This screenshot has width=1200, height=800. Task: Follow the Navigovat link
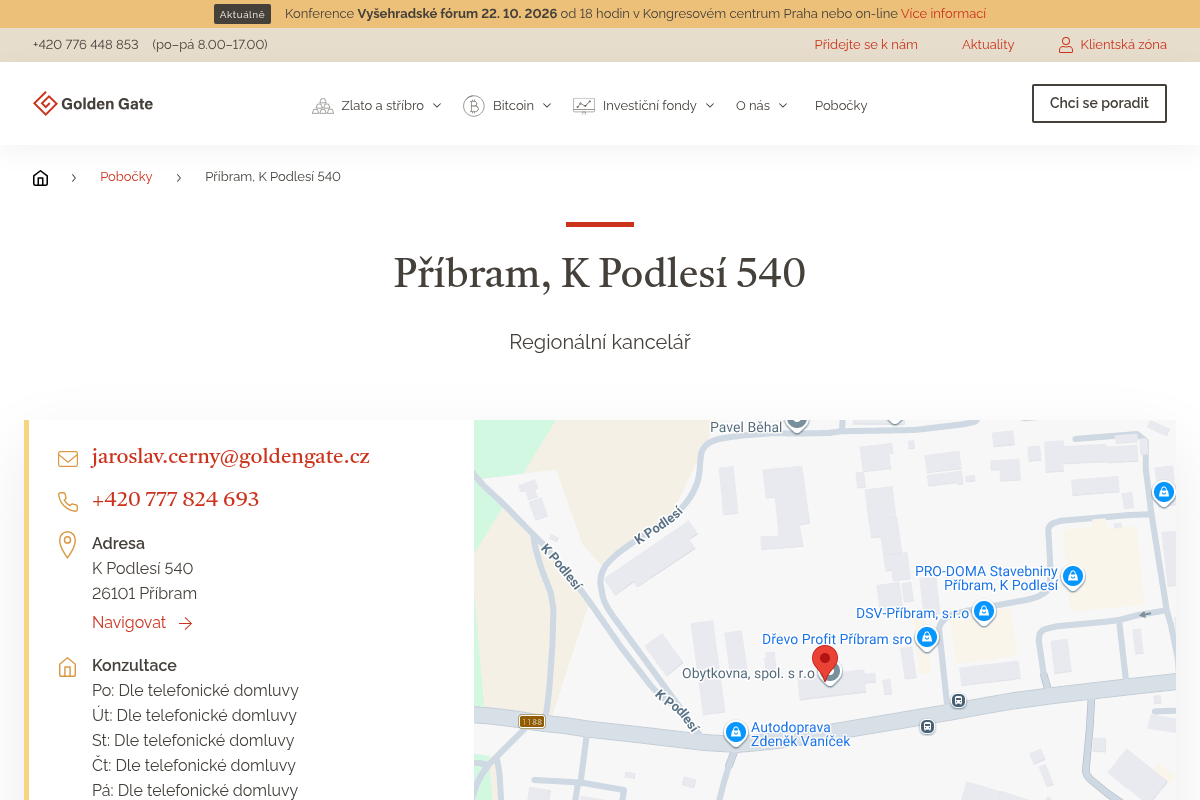(x=142, y=623)
